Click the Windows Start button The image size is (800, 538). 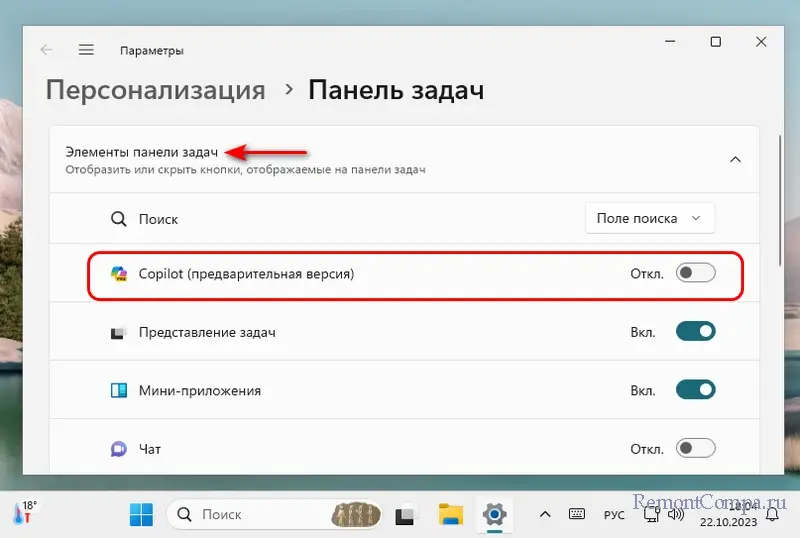pos(141,515)
